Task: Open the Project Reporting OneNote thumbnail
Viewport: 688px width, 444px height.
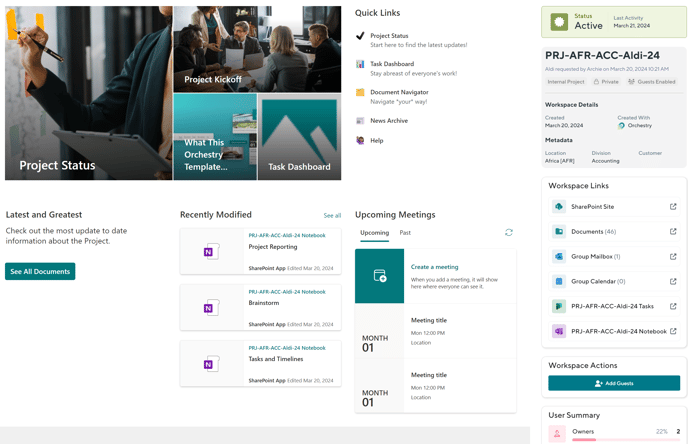Action: pyautogui.click(x=211, y=252)
